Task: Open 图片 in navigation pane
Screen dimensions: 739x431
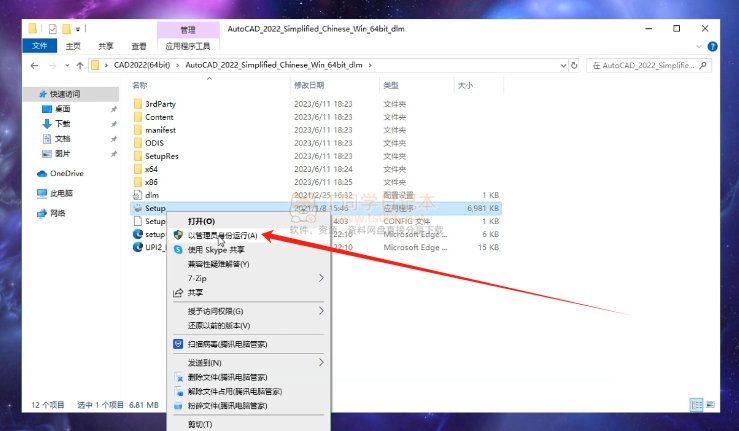Action: pyautogui.click(x=63, y=154)
